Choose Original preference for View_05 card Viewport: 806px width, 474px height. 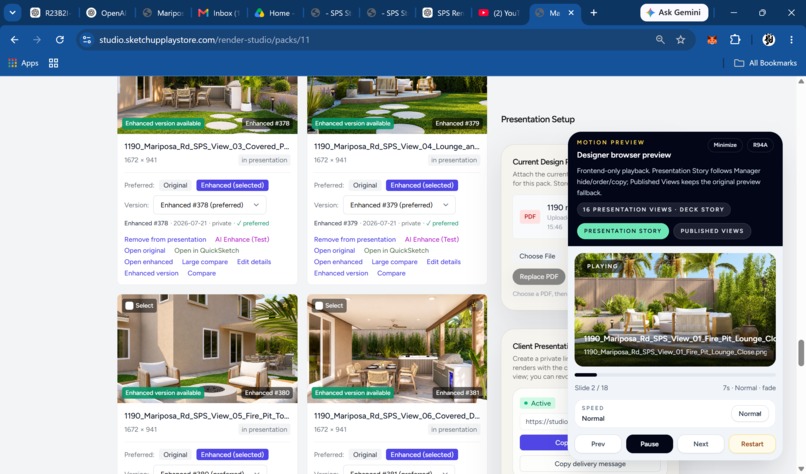tap(175, 454)
